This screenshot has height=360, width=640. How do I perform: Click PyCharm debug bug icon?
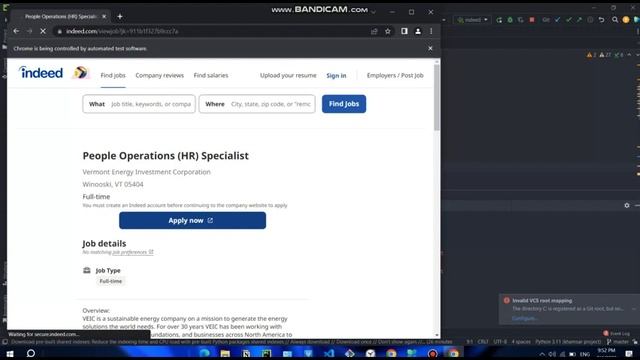point(510,20)
